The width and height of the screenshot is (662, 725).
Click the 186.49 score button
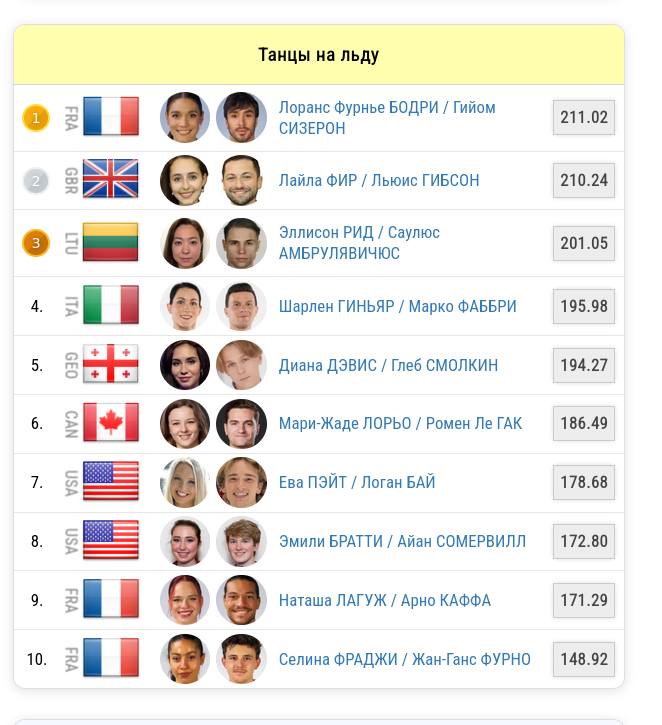(584, 423)
